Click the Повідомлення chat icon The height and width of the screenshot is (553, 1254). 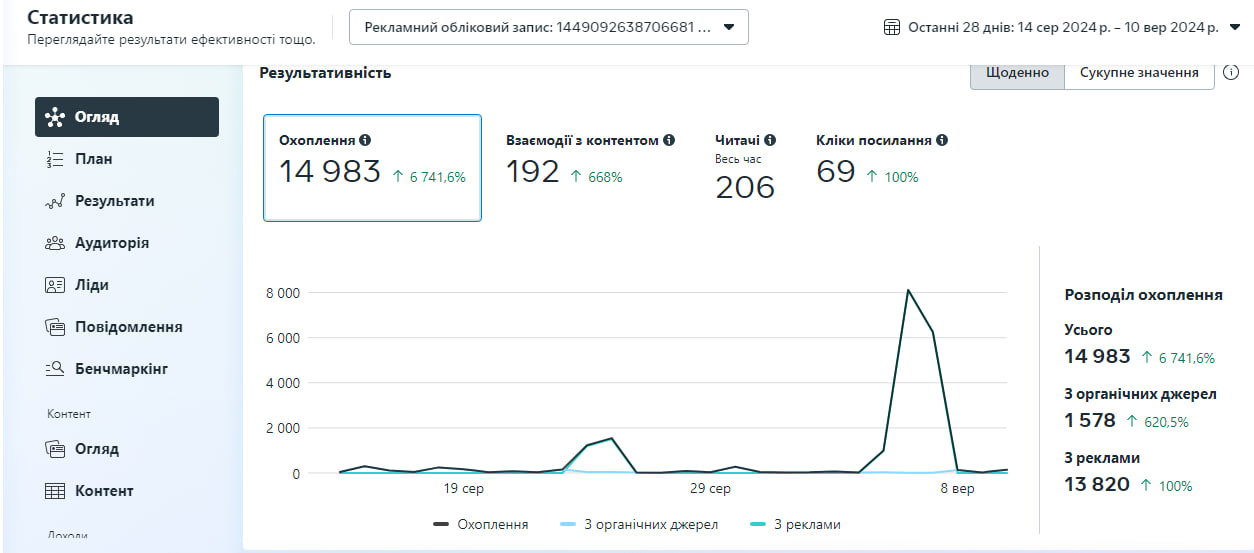pos(55,327)
